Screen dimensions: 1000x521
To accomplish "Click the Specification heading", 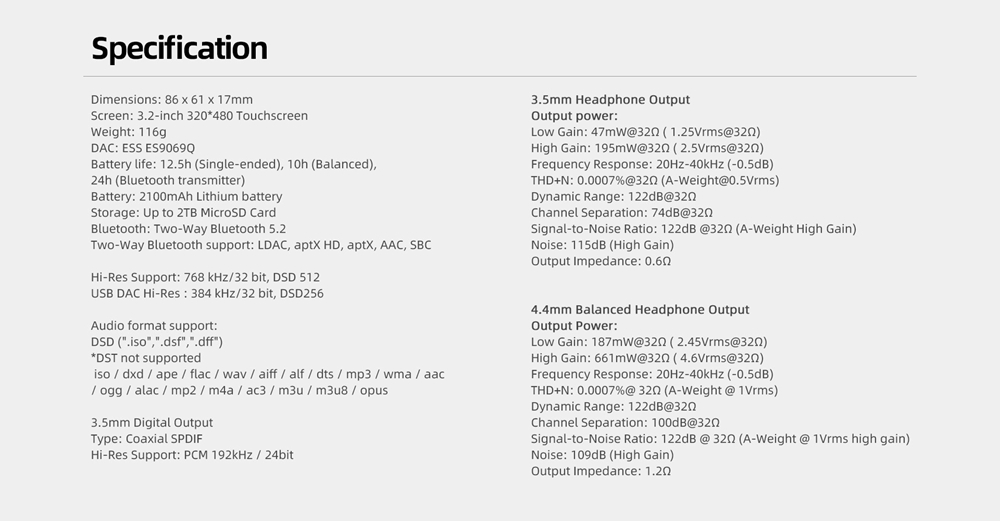I will [x=179, y=48].
